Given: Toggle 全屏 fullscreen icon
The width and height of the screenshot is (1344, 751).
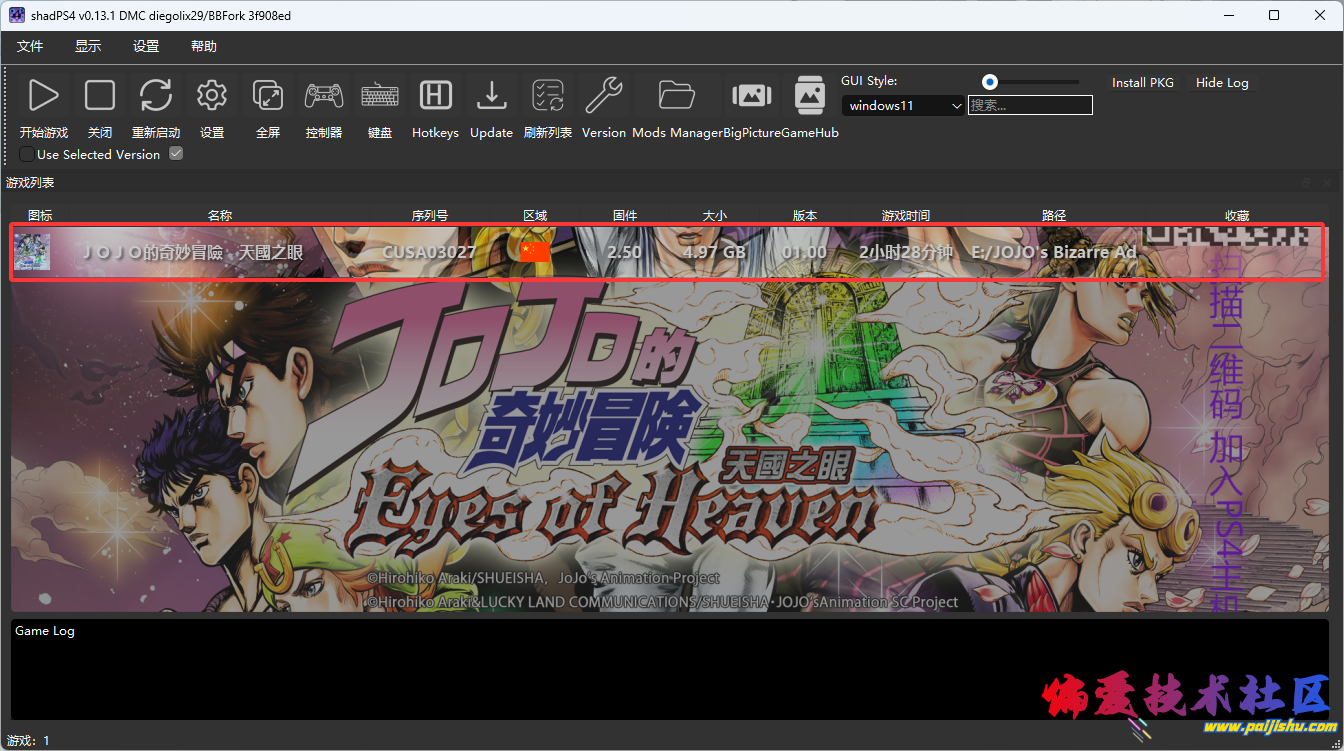Looking at the screenshot, I should tap(268, 96).
